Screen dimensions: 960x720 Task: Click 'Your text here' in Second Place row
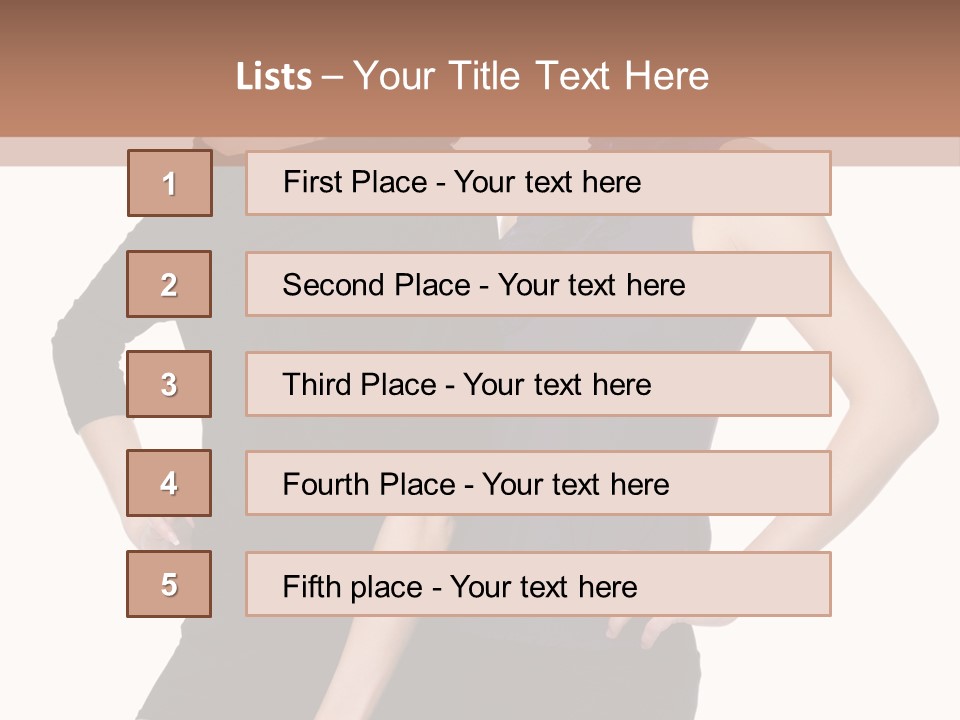(591, 285)
